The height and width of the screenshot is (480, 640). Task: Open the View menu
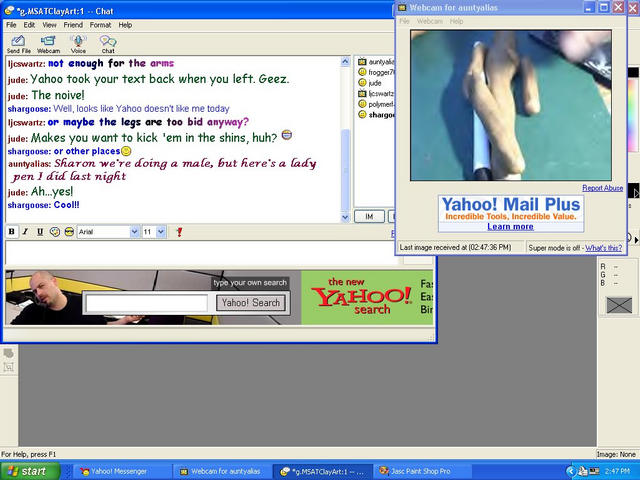coord(49,25)
